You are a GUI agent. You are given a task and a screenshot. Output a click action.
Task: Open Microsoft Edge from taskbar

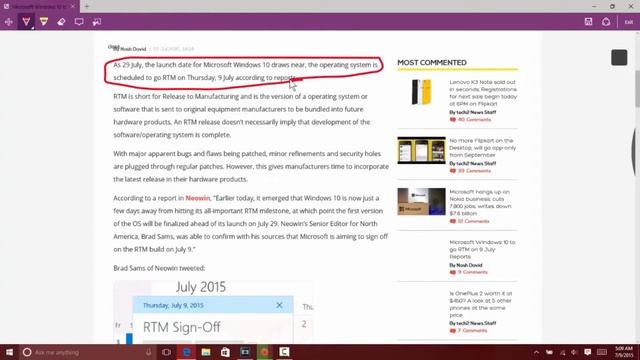(187, 352)
